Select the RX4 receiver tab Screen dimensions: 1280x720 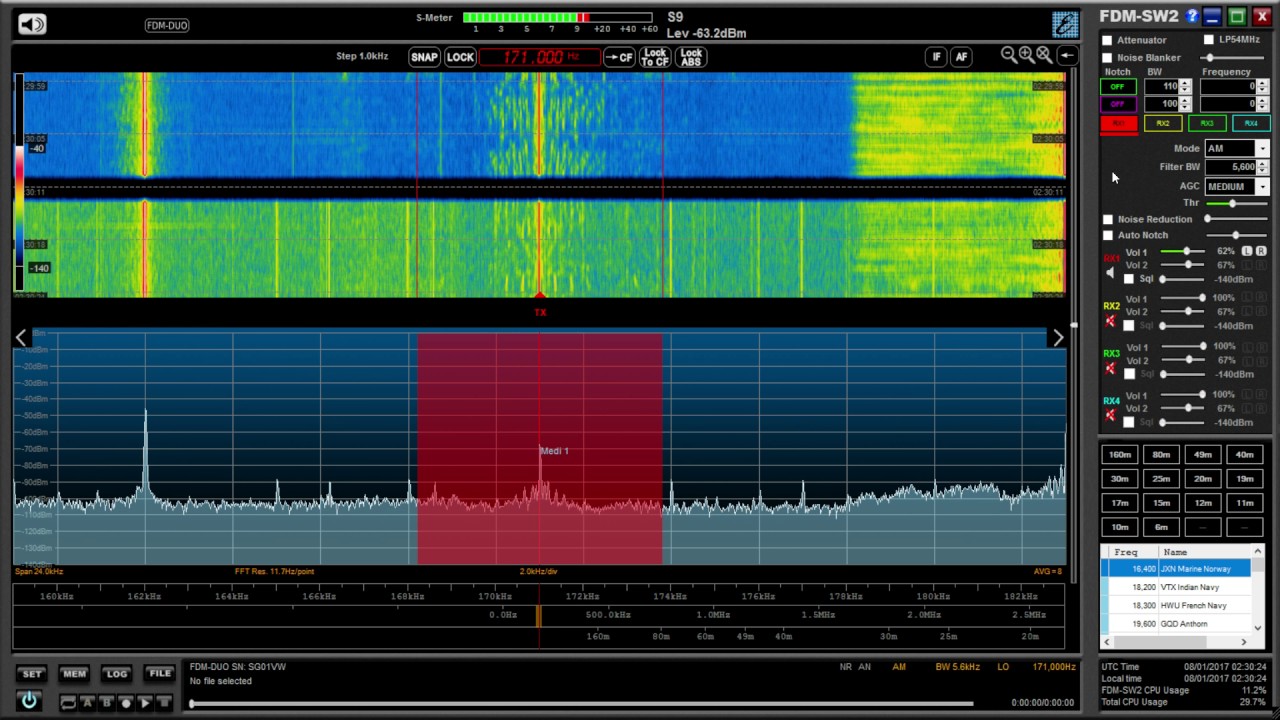pos(1250,124)
